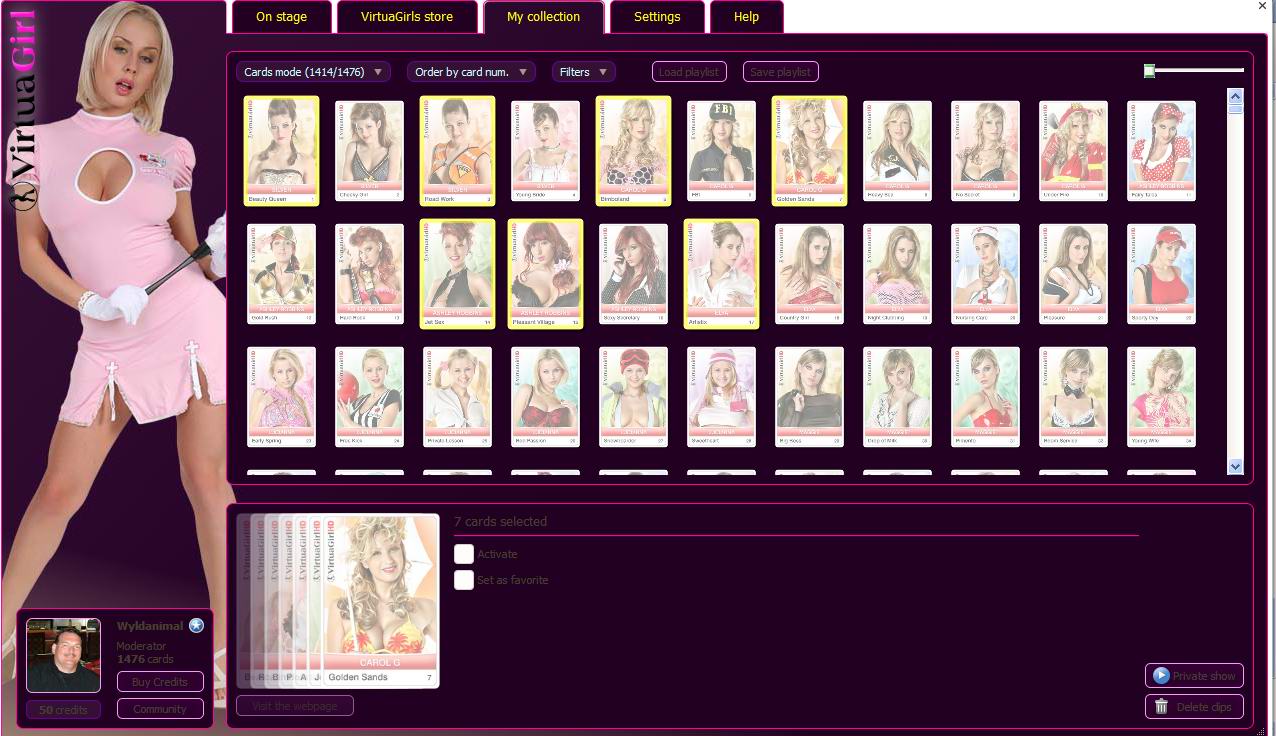Open the VirtuaGirls store tab

coord(406,17)
